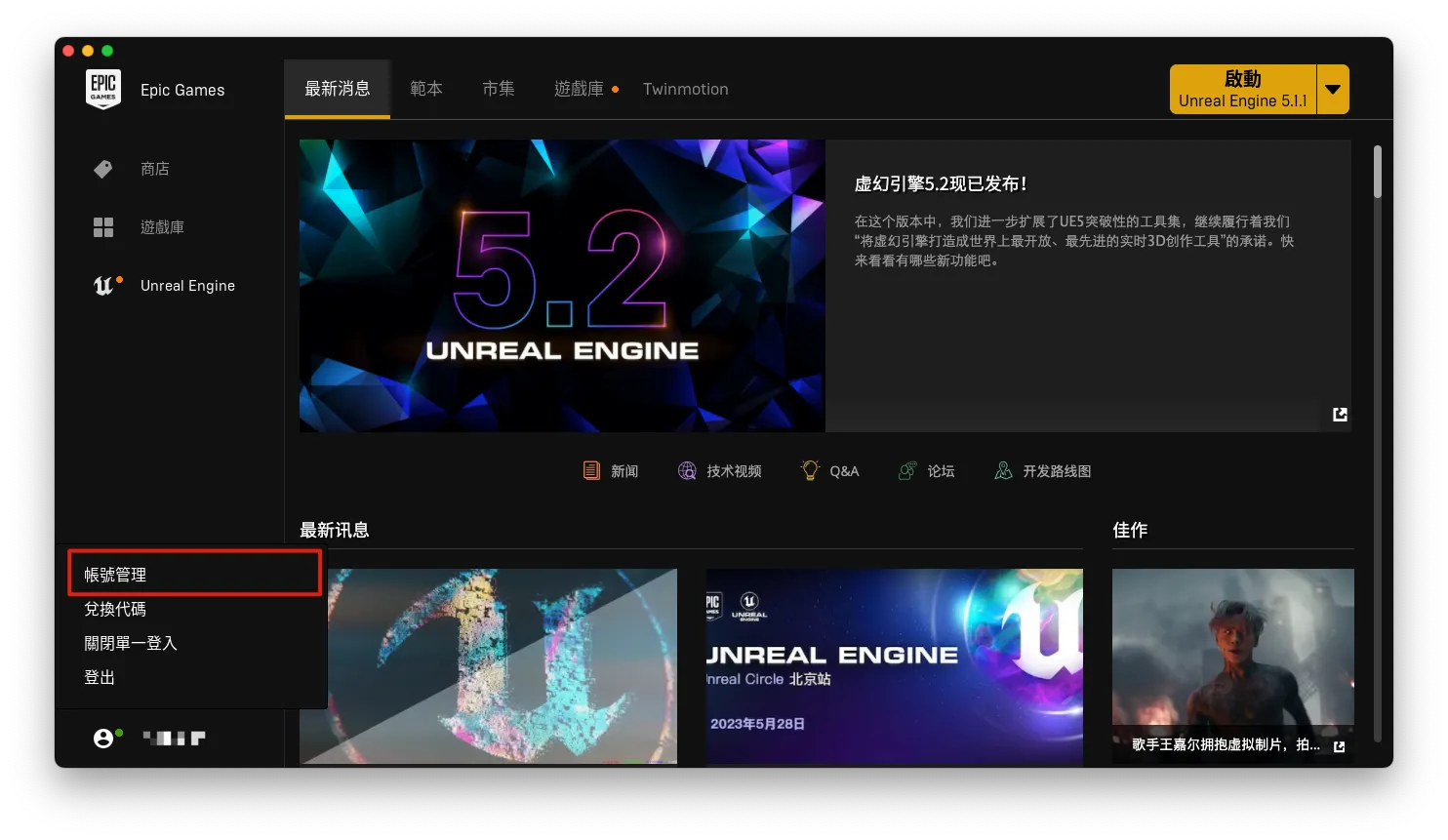This screenshot has width=1448, height=840.
Task: Switch to the 市集 (Marketplace) tab
Action: (498, 88)
